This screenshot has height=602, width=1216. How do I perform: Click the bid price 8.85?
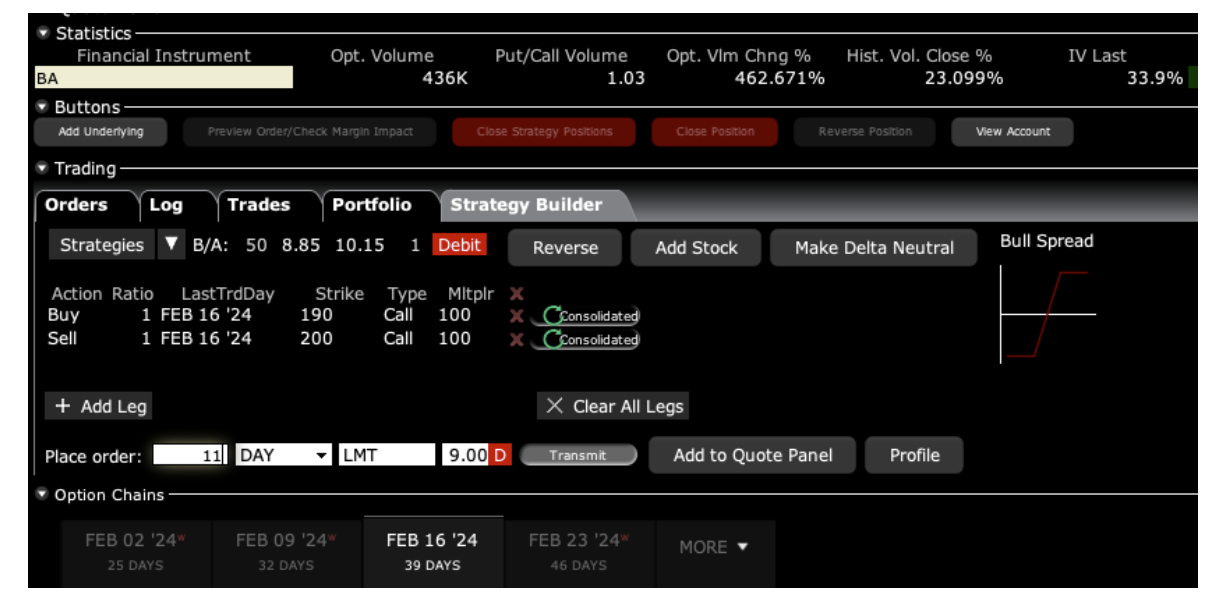click(x=301, y=245)
